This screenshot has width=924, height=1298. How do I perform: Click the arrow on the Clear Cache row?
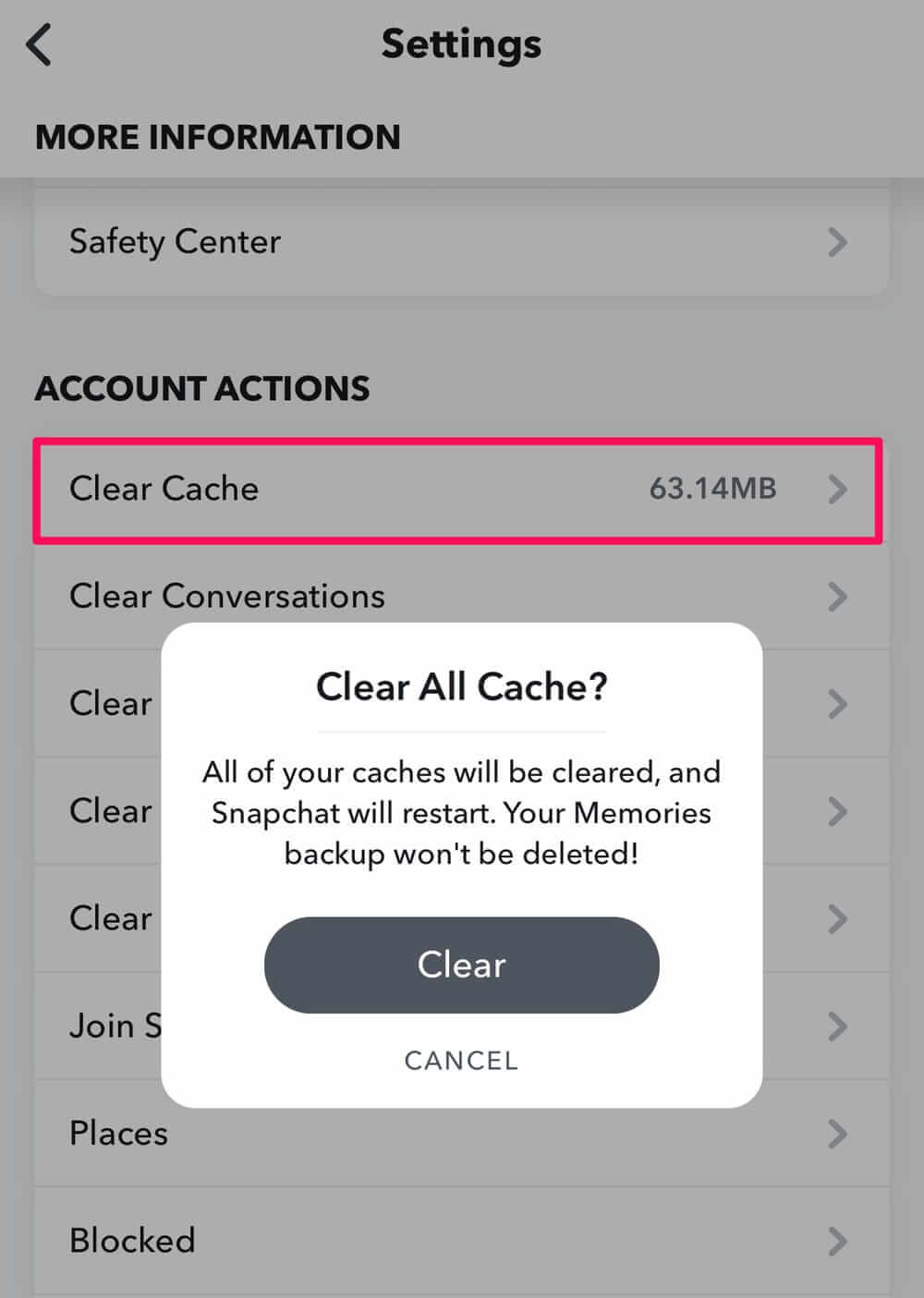click(837, 489)
